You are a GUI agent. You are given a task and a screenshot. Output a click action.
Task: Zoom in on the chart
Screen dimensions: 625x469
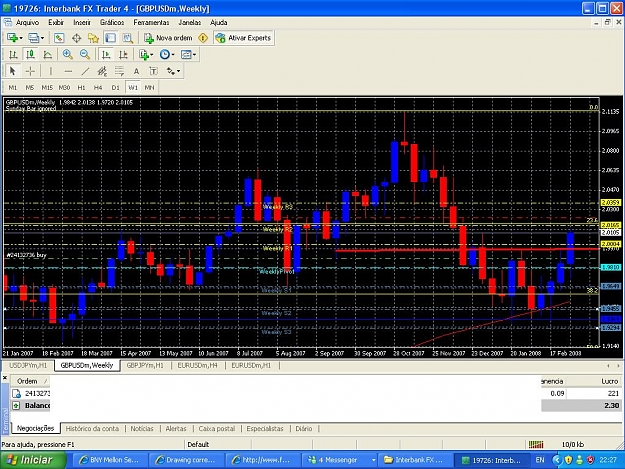pos(67,55)
